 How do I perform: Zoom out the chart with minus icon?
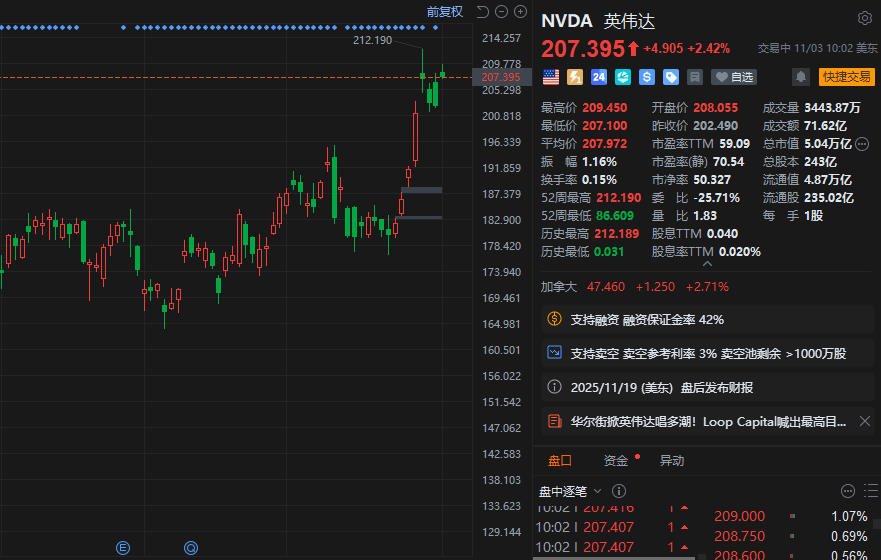[x=502, y=12]
